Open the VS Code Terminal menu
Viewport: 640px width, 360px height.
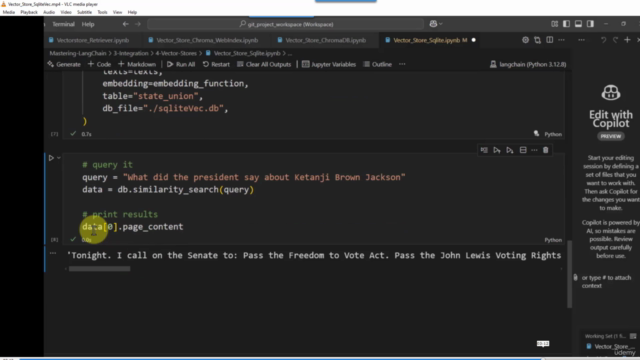click(63, 24)
